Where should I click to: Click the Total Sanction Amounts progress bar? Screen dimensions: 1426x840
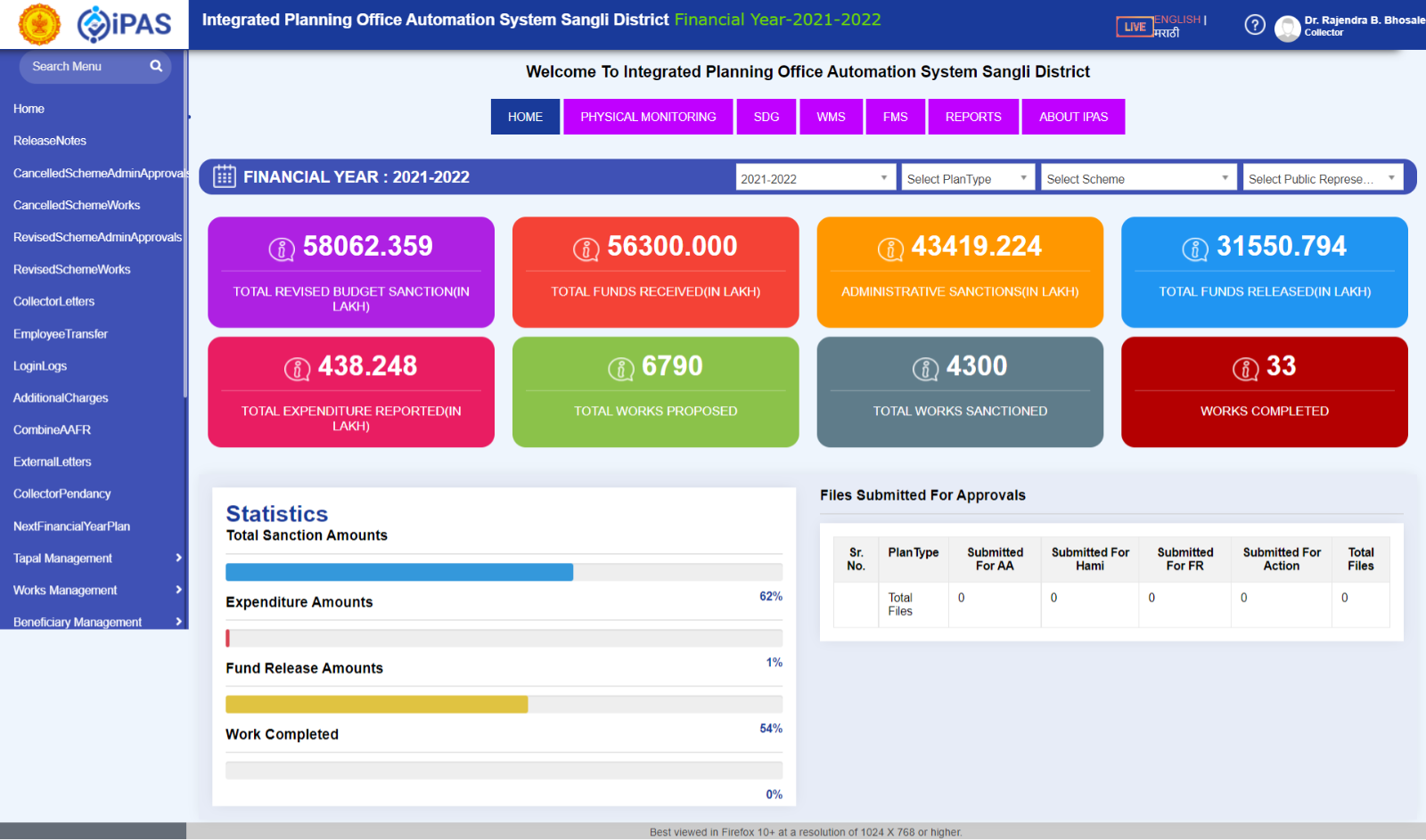(x=504, y=572)
